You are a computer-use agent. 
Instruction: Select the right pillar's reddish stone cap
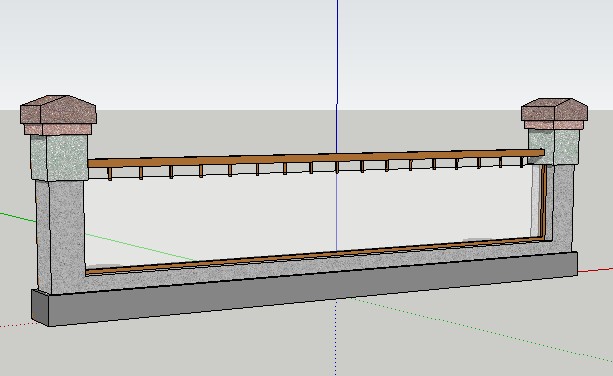click(554, 114)
